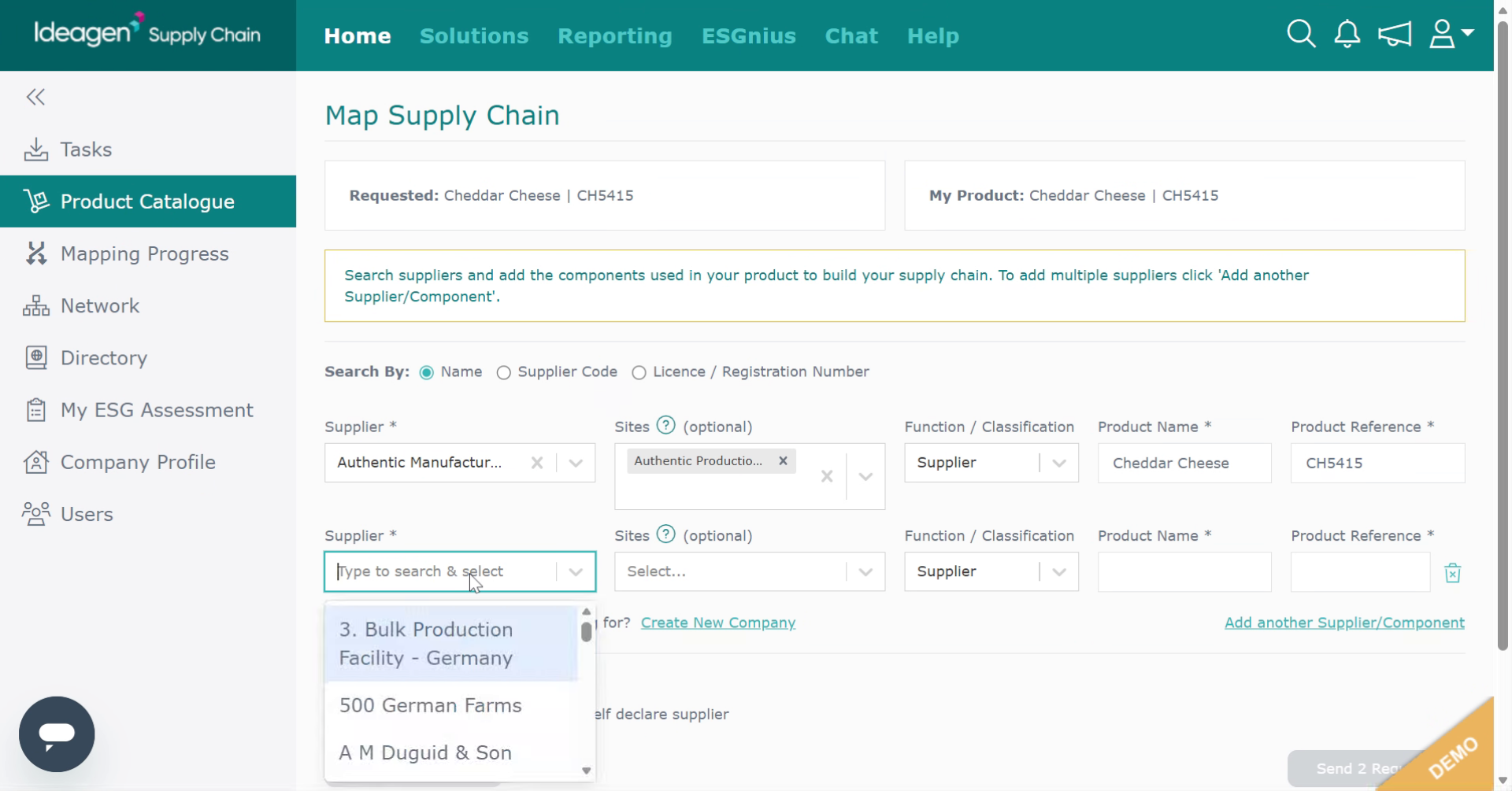
Task: Click page vertical scrollbar
Action: point(1503,337)
